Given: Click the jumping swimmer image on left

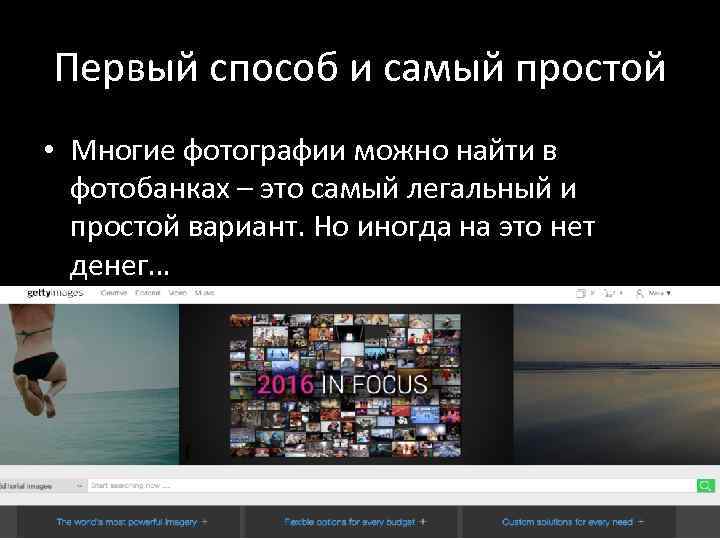Looking at the screenshot, I should [x=90, y=384].
